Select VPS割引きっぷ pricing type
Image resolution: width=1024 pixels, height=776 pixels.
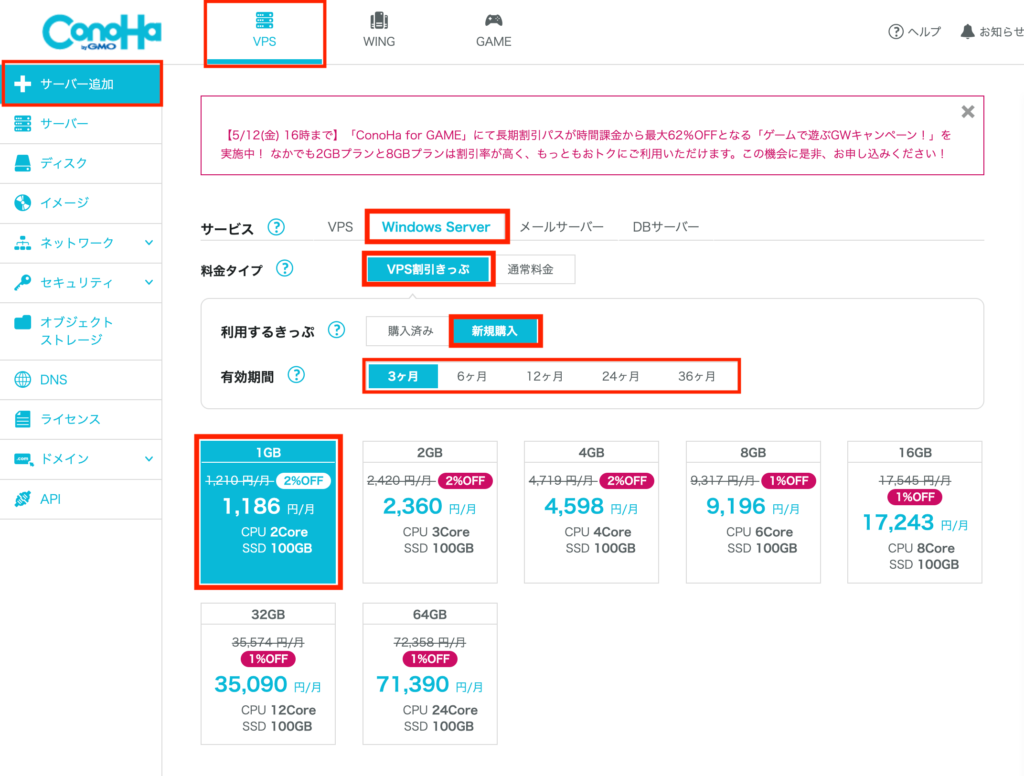(428, 269)
